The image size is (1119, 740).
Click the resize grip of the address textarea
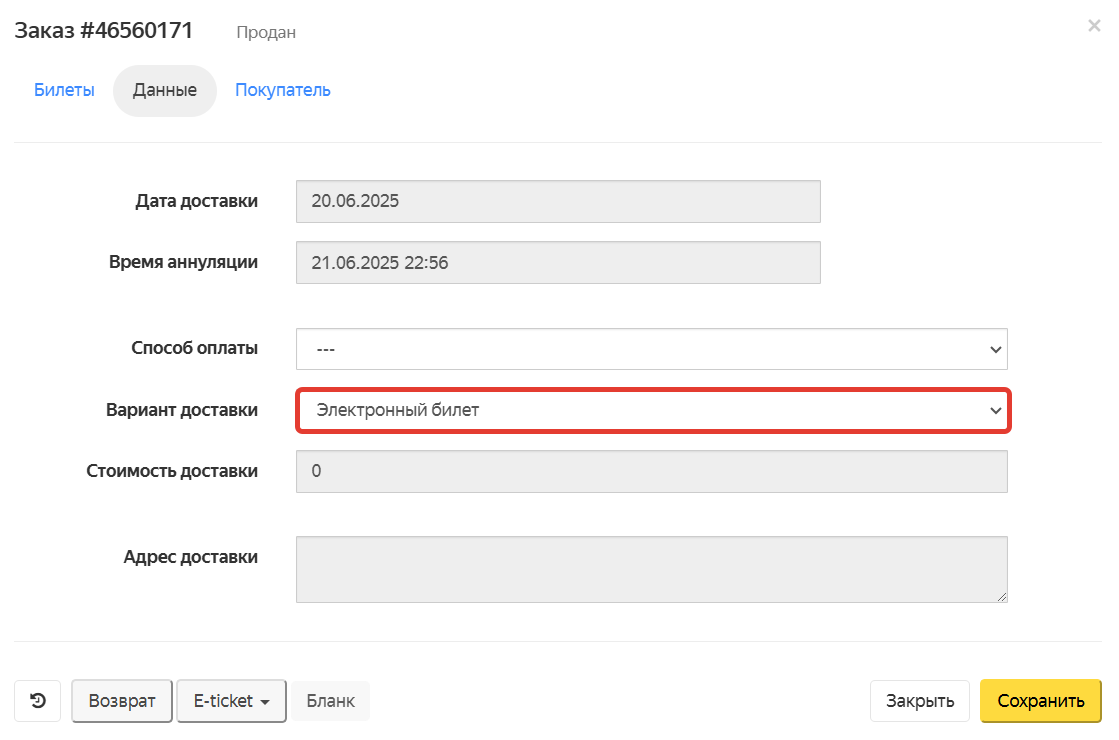1001,596
